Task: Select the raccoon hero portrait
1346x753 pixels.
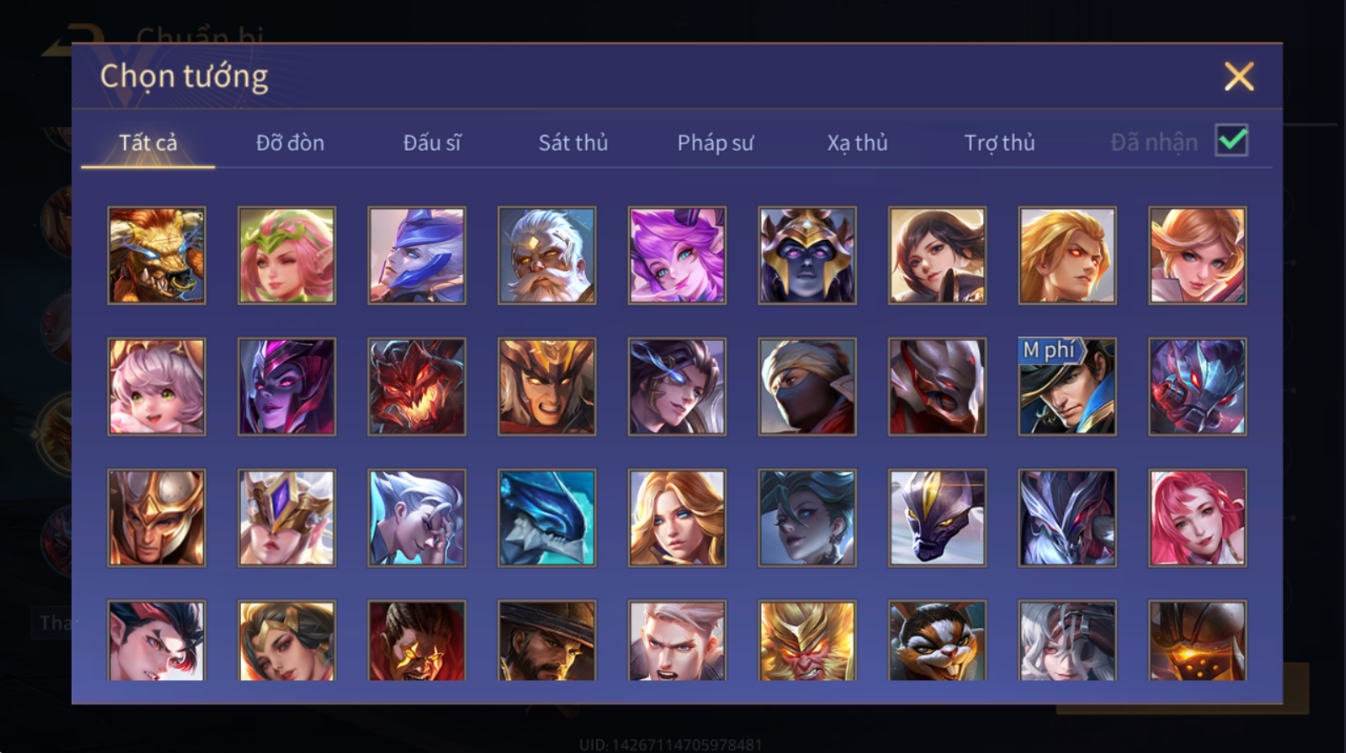Action: tap(937, 641)
